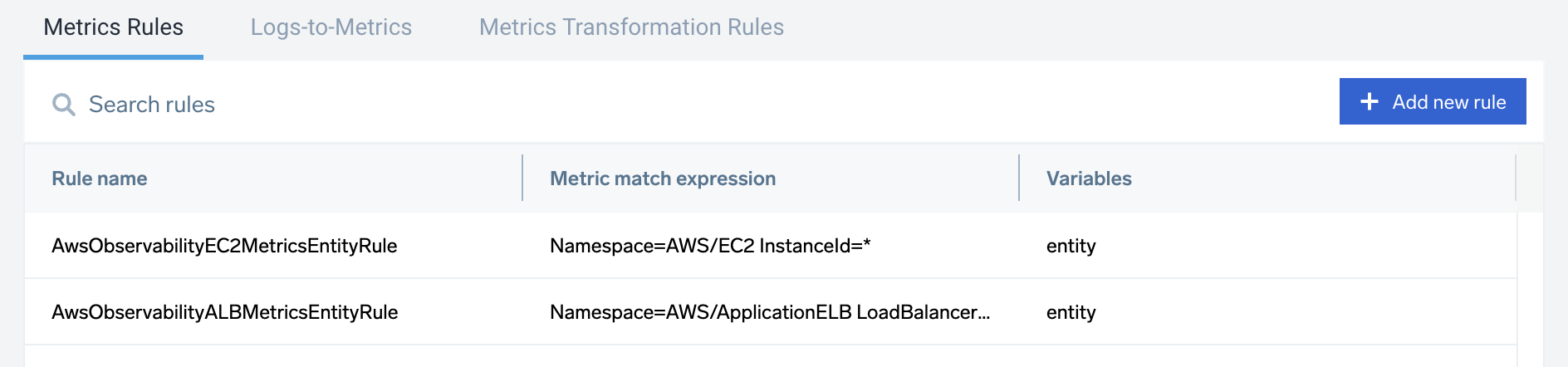Select the AwsObservabilityALBMetricsEntityRule rule
Viewport: 1568px width, 367px height.
224,312
